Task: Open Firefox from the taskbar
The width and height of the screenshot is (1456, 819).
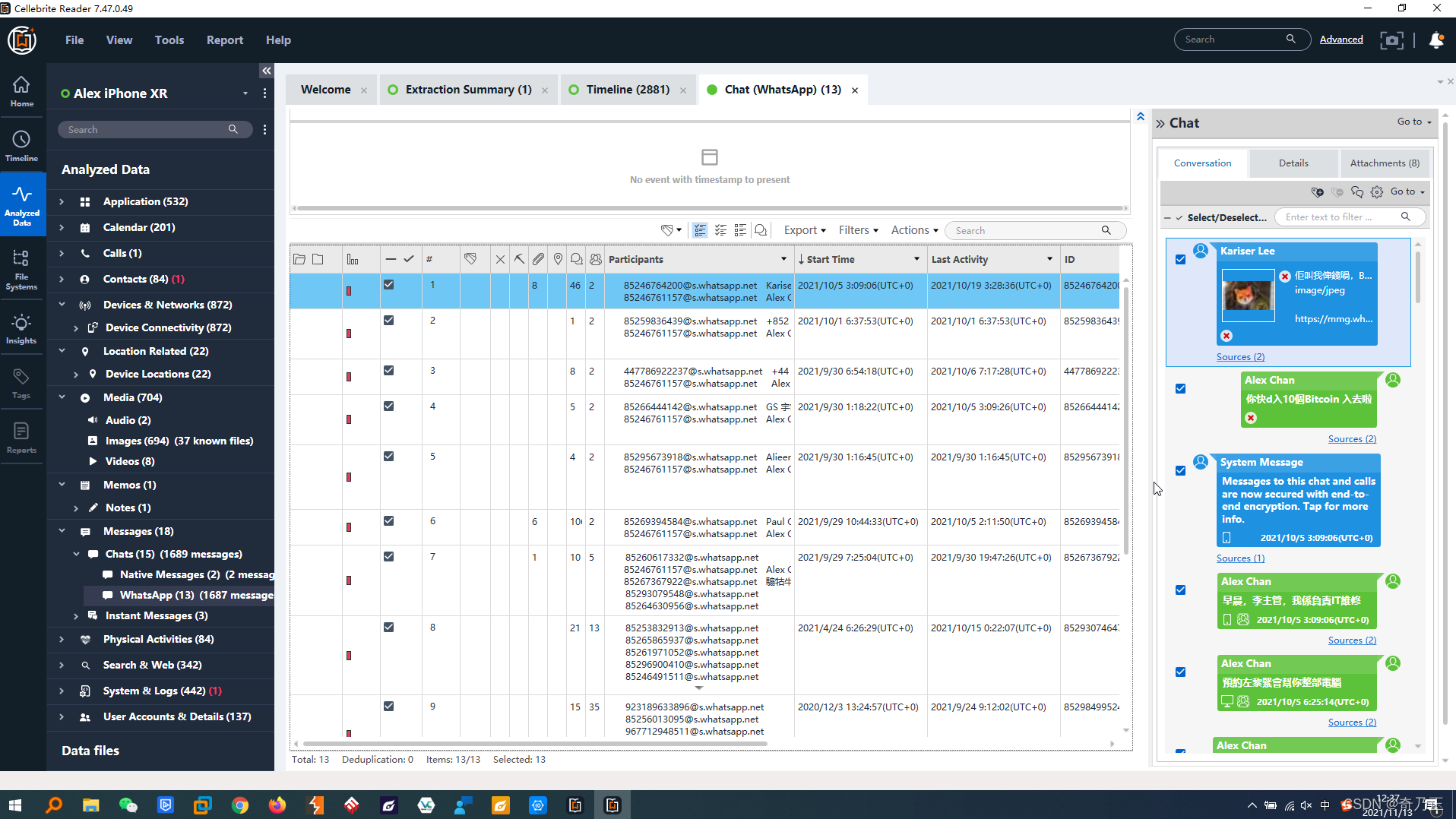Action: (x=277, y=805)
